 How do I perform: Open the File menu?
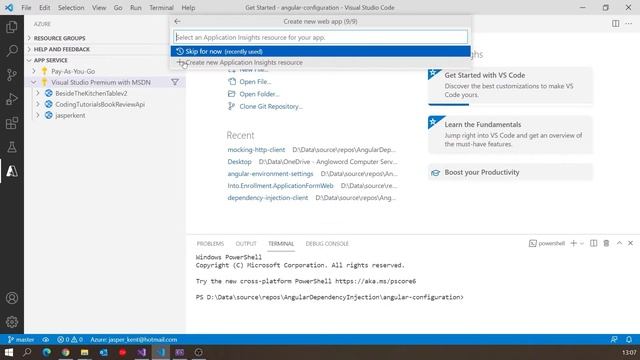[x=26, y=7]
